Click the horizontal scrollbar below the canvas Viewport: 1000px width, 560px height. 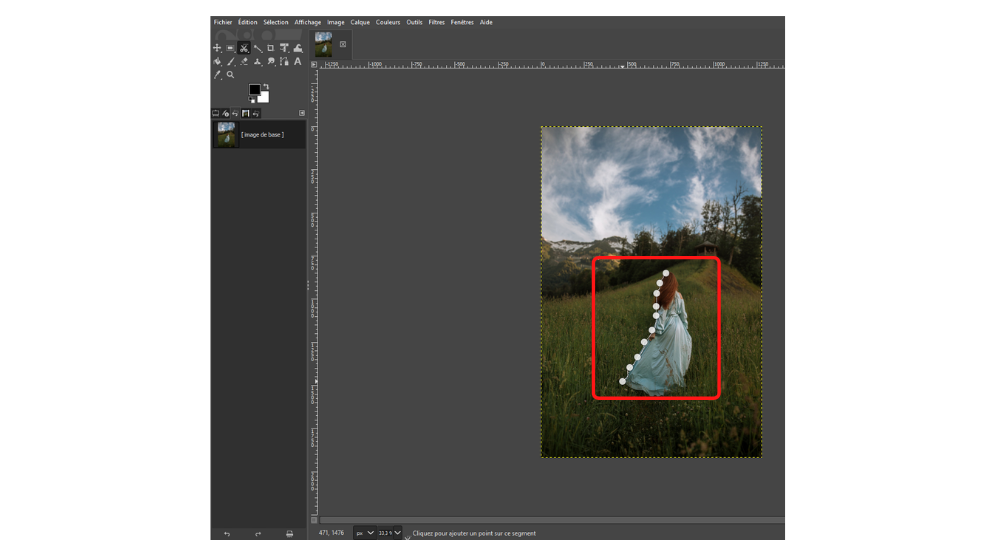click(552, 520)
